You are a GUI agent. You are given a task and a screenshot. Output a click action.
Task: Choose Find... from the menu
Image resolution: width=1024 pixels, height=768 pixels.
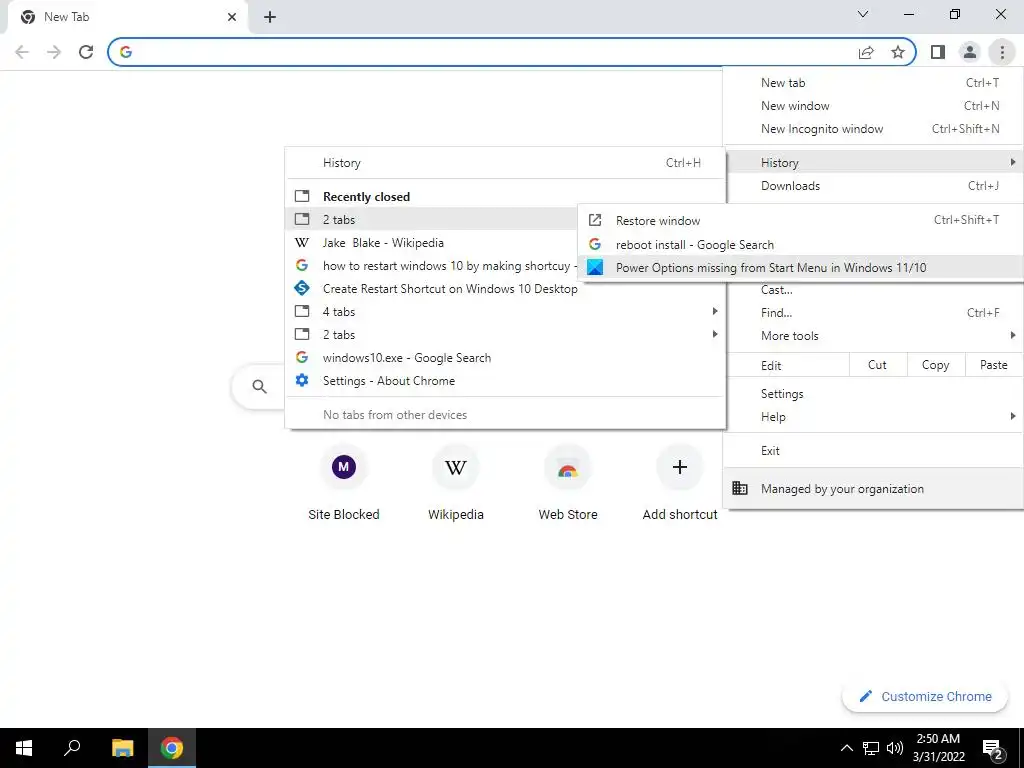tap(873, 313)
